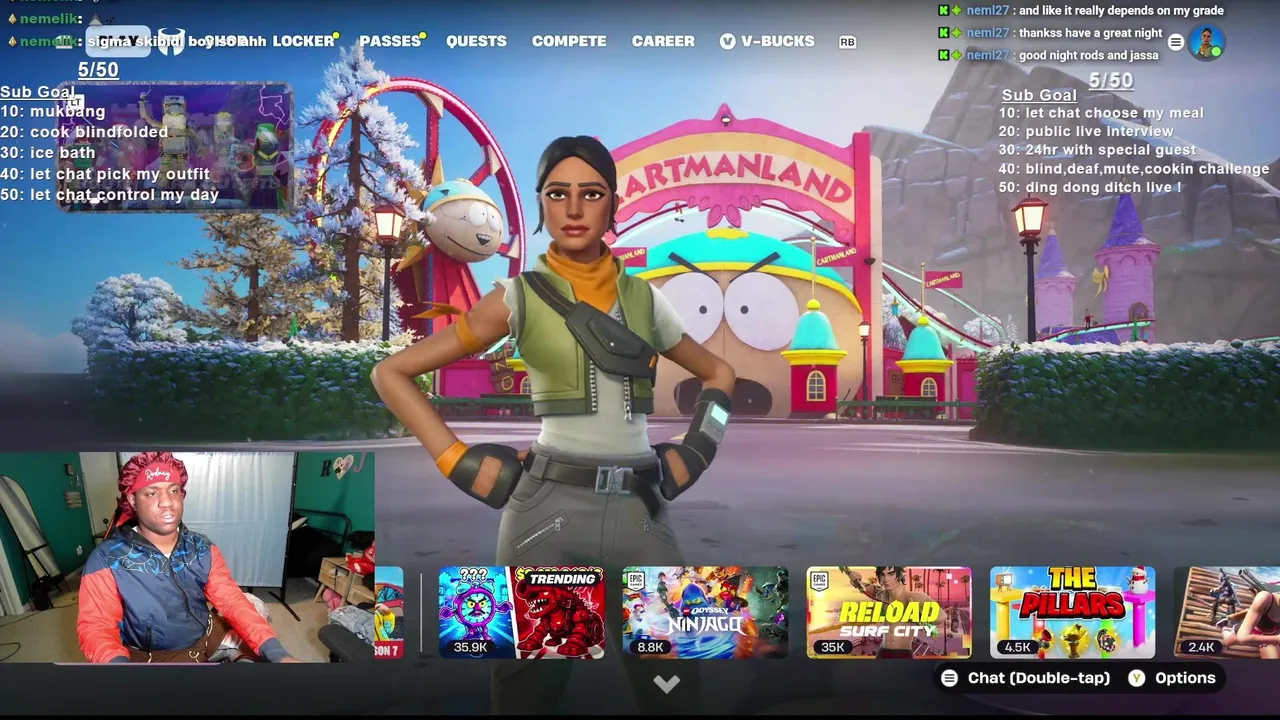Open the Options button
This screenshot has height=720, width=1280.
1172,678
